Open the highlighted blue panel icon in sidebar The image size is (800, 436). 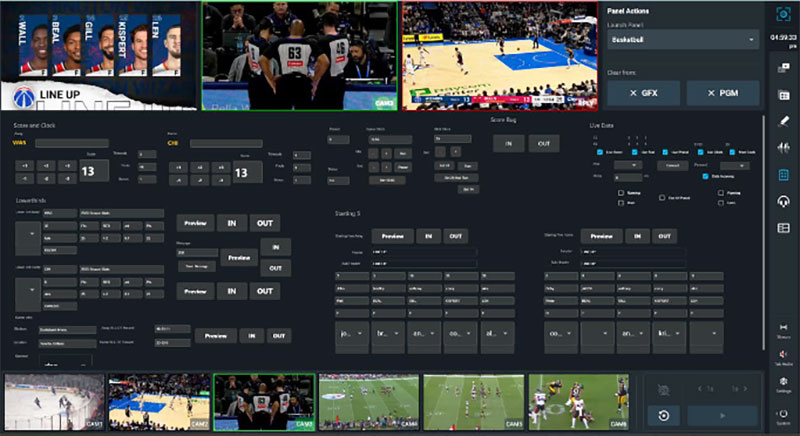[x=783, y=175]
